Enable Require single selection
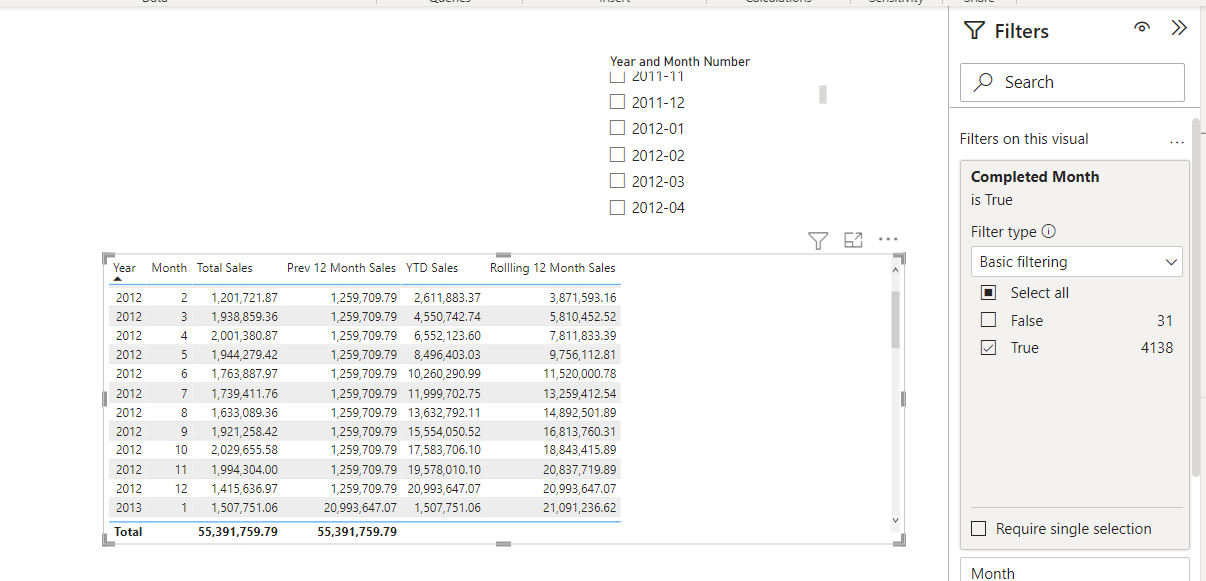Image resolution: width=1206 pixels, height=581 pixels. click(979, 529)
